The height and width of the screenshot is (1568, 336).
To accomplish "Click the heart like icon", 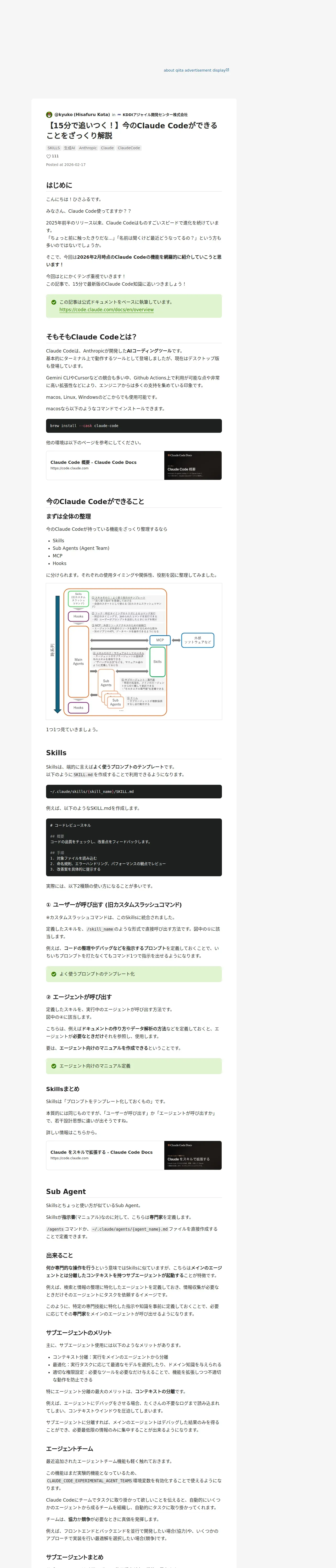I will 49,157.
